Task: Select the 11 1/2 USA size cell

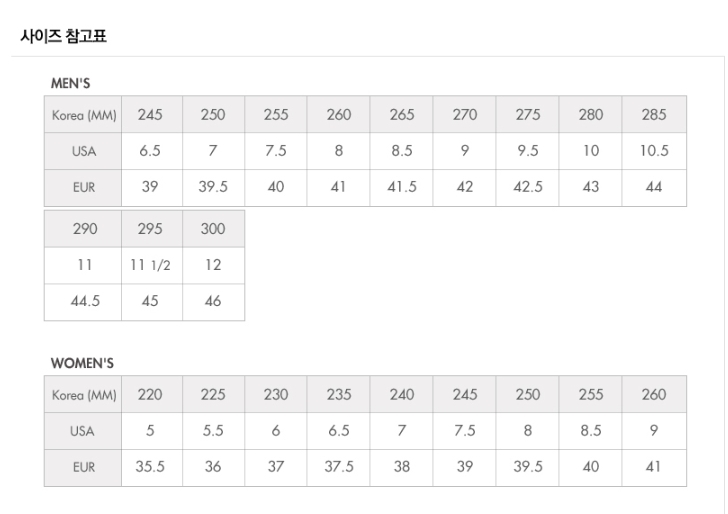Action: tap(150, 265)
